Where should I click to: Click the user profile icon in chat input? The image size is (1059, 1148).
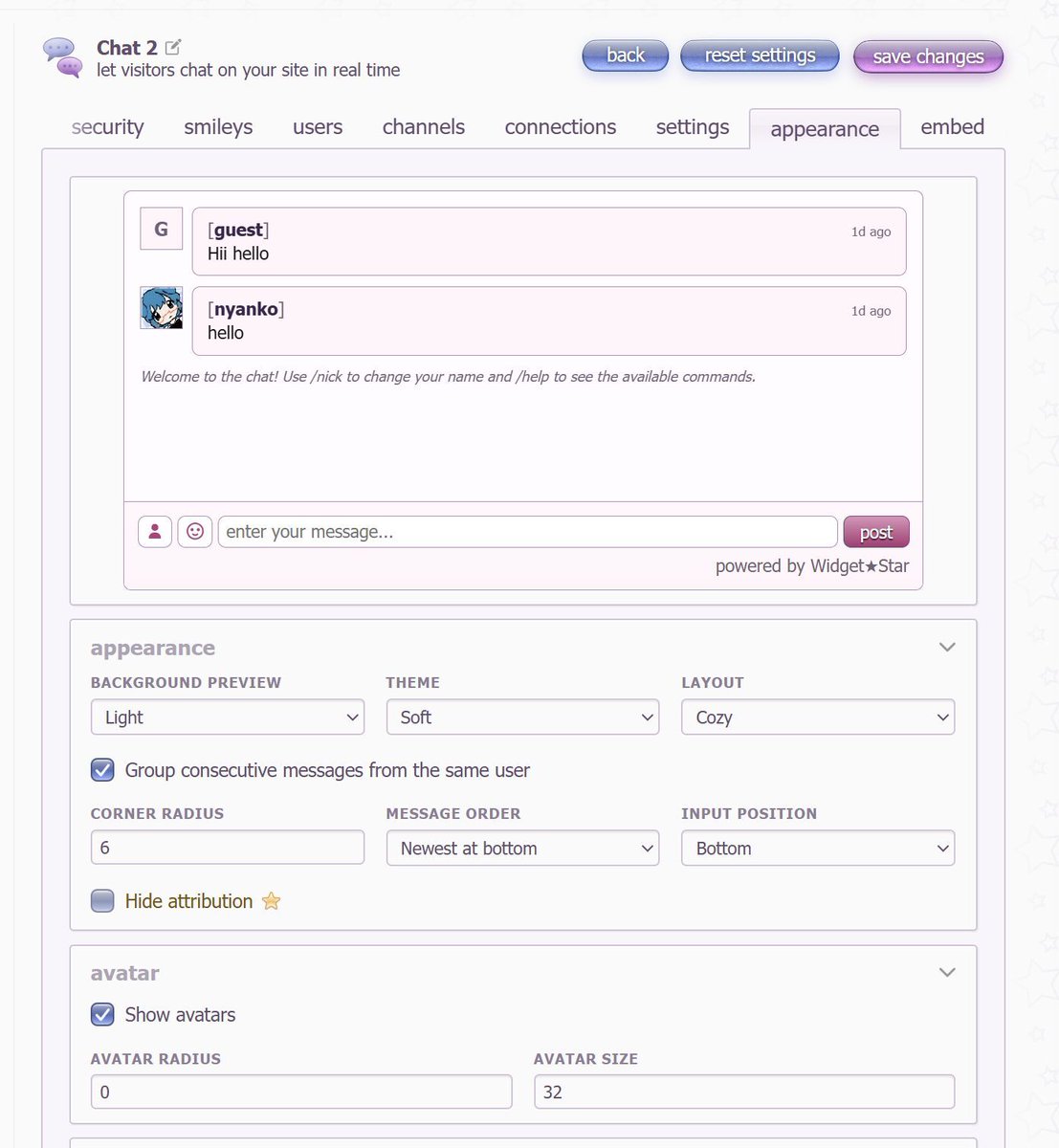coord(155,531)
